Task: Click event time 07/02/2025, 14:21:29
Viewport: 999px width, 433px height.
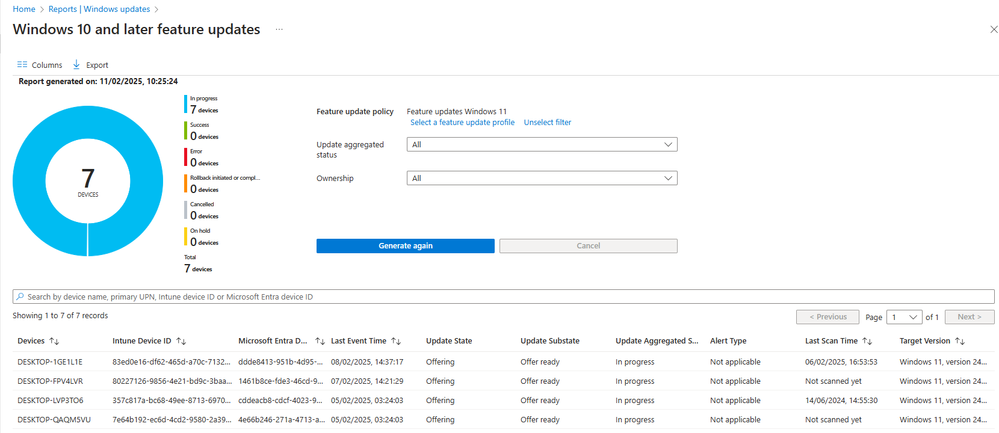Action: tap(365, 381)
